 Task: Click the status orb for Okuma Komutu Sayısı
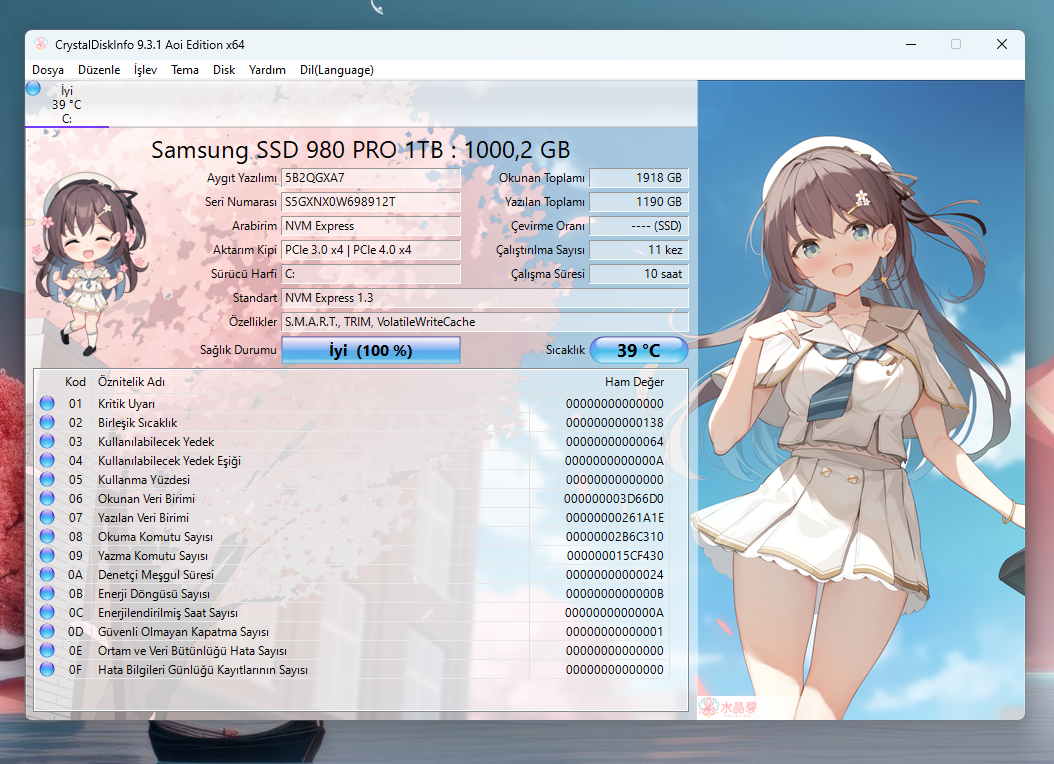tap(47, 536)
